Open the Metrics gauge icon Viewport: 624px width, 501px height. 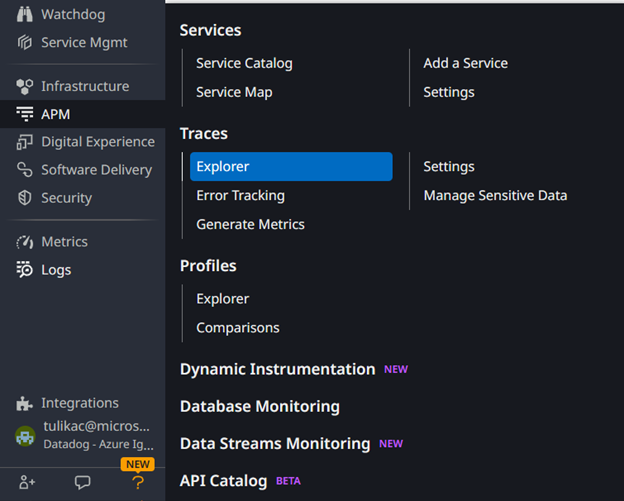click(25, 242)
